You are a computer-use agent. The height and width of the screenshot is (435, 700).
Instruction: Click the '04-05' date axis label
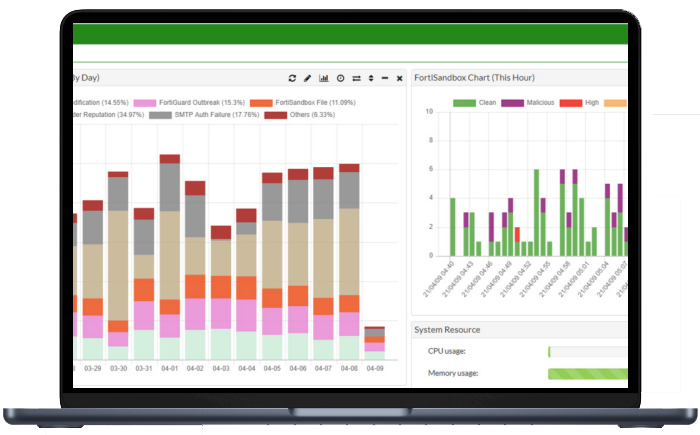pyautogui.click(x=272, y=368)
